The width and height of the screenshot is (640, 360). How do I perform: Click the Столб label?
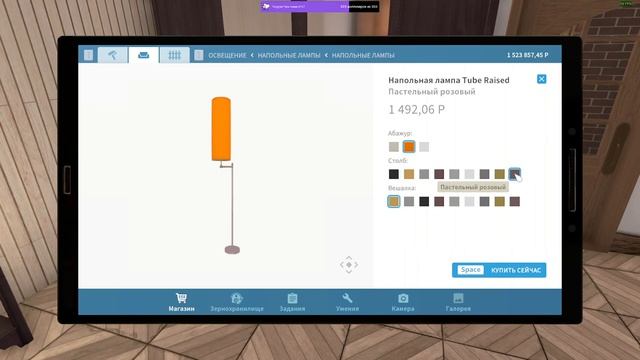[x=398, y=160]
